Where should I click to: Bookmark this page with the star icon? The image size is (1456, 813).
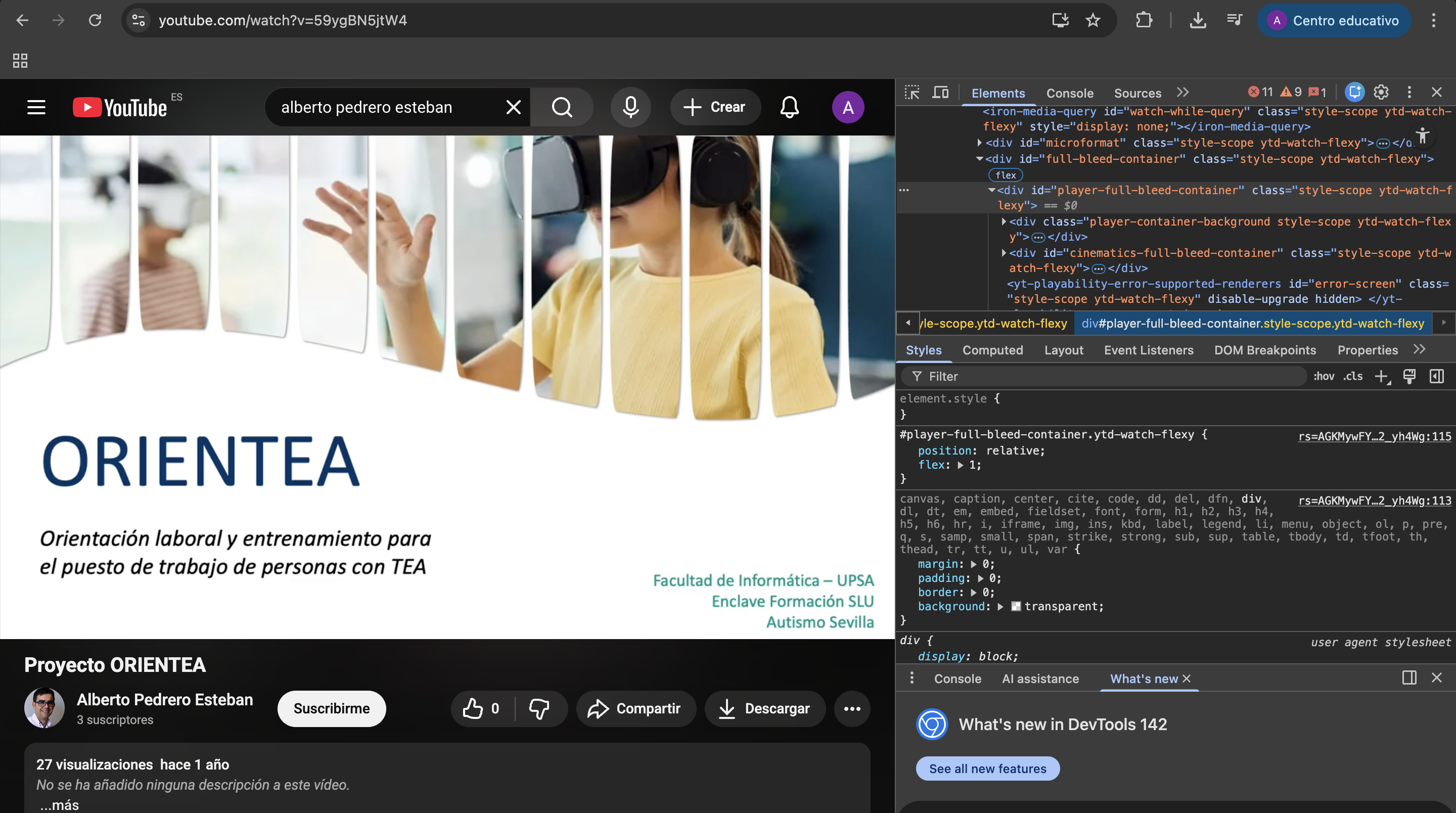pos(1093,20)
